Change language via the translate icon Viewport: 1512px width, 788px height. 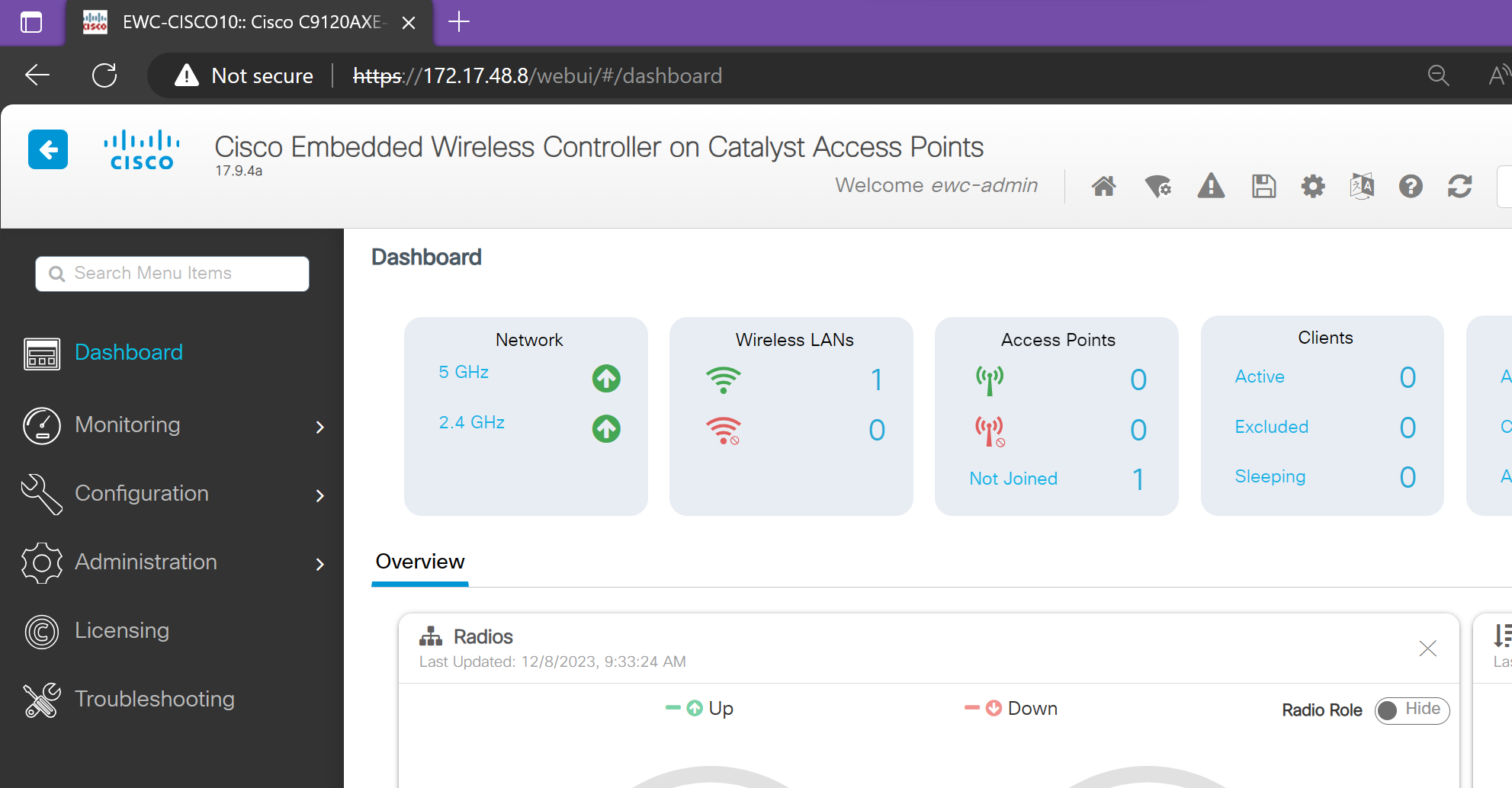1362,186
